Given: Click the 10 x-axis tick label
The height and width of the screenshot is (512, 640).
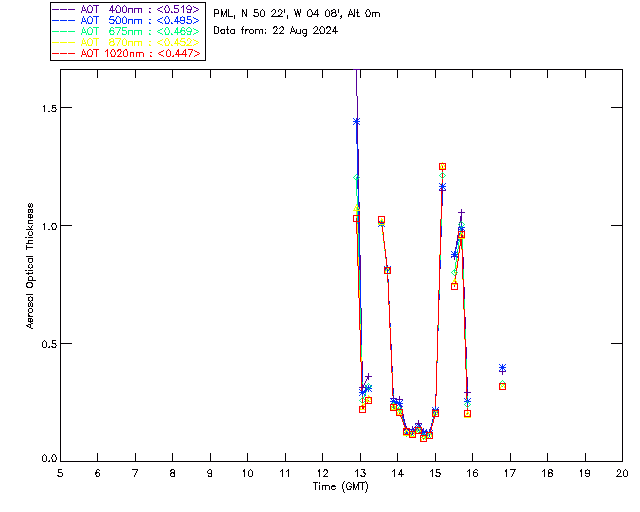Looking at the screenshot, I should pos(248,474).
